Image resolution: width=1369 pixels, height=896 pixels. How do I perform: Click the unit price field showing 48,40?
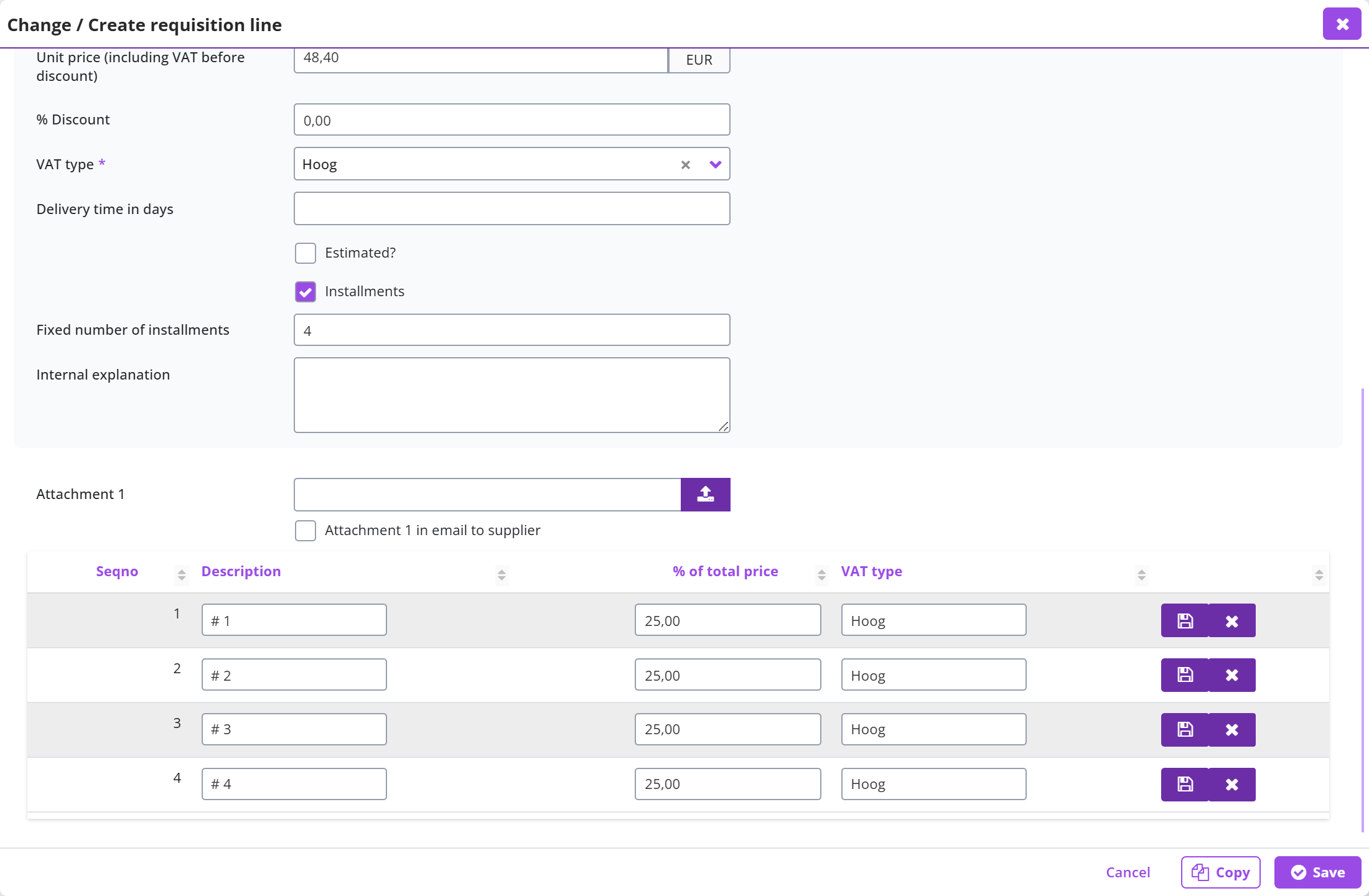(481, 60)
